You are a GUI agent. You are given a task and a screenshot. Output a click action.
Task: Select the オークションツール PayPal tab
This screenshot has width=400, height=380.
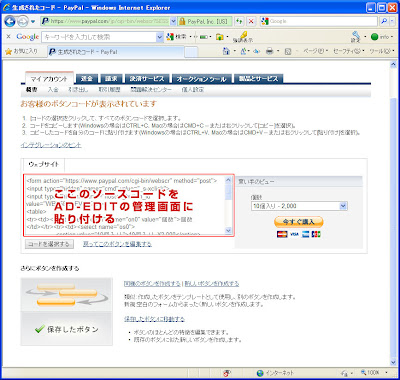pyautogui.click(x=201, y=79)
